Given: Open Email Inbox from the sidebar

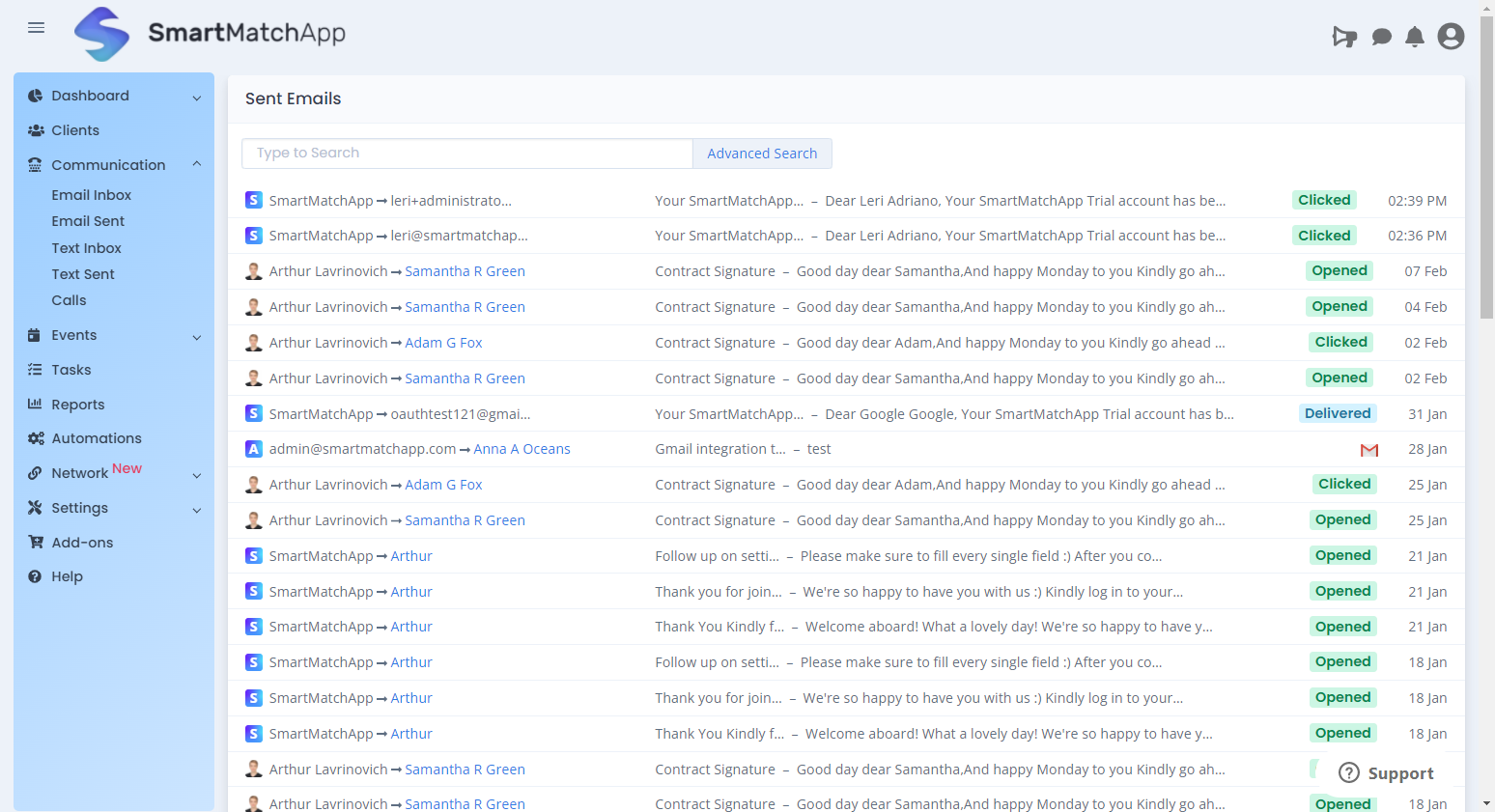Looking at the screenshot, I should click(91, 194).
